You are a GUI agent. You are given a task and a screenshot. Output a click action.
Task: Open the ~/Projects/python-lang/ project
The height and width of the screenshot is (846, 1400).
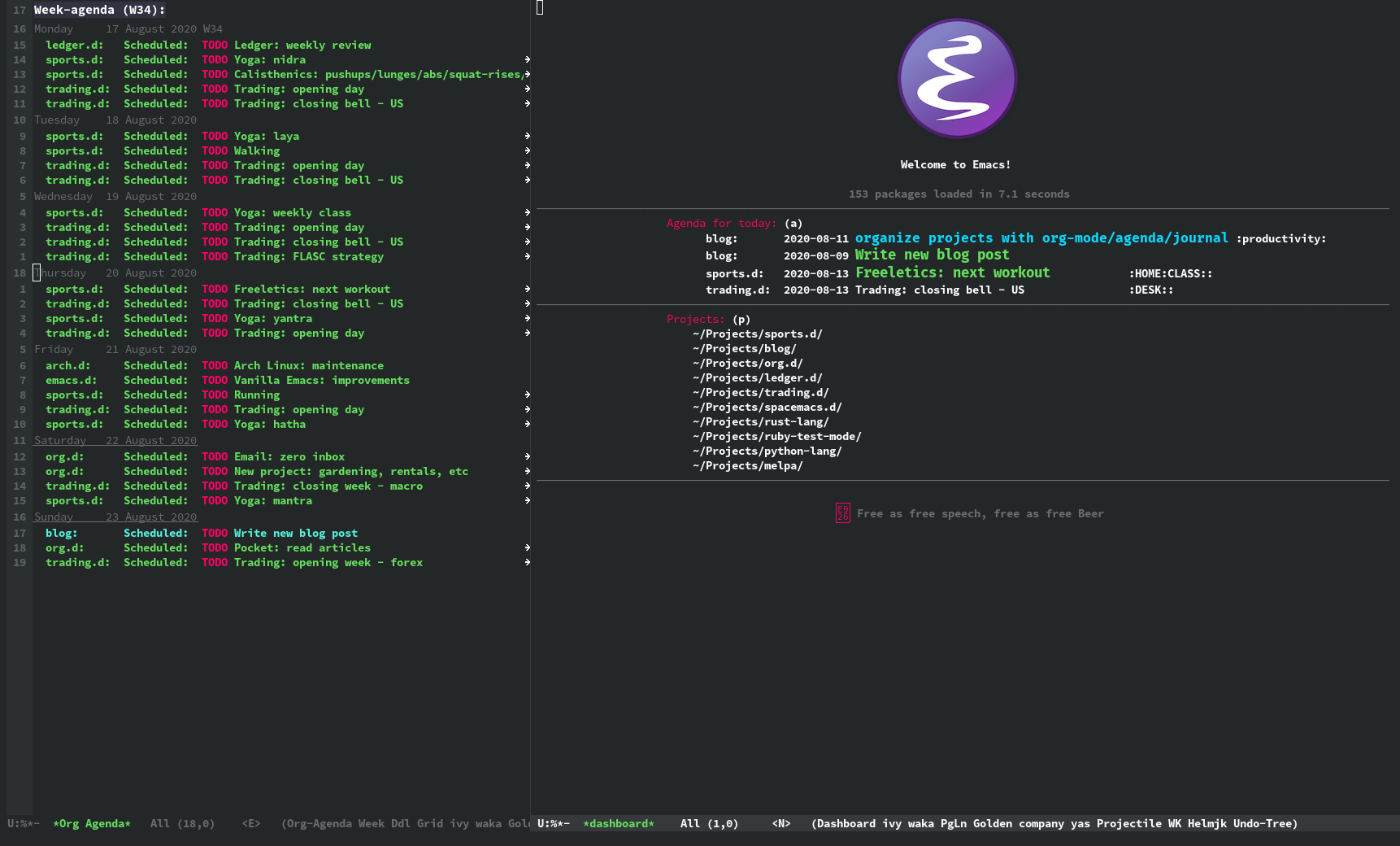767,451
